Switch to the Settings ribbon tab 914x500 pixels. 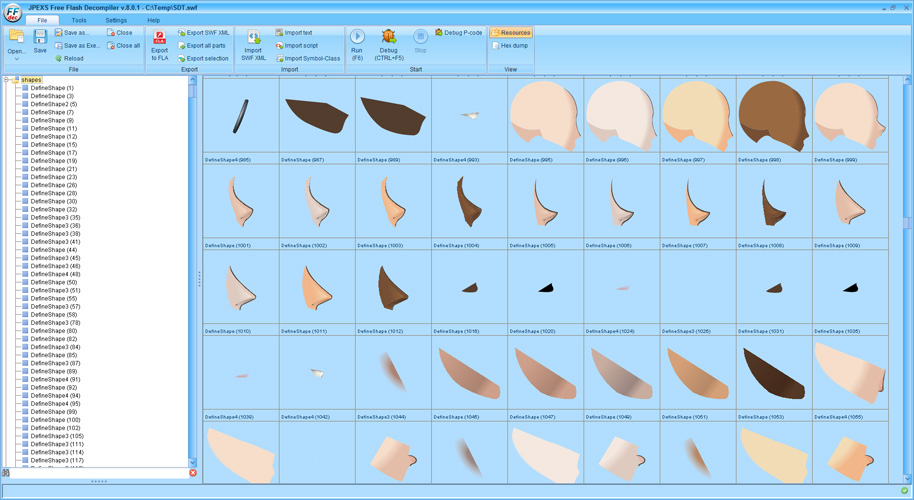coord(116,20)
